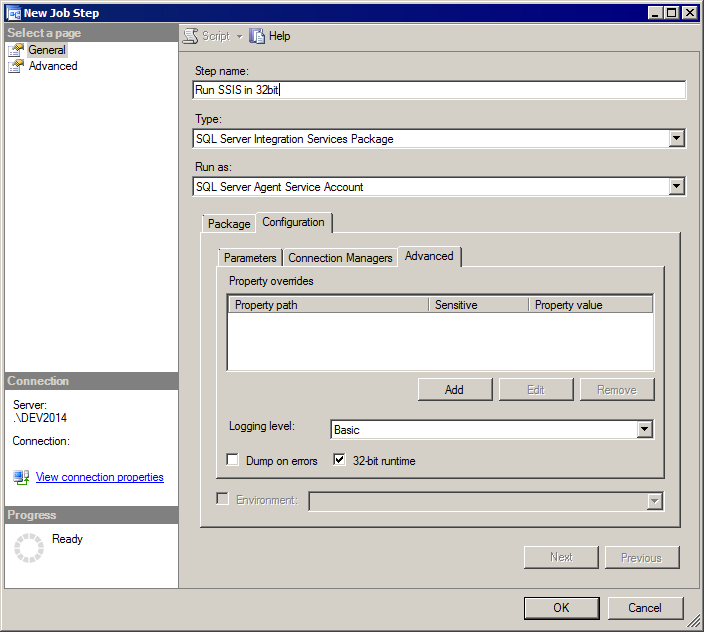The image size is (704, 632).
Task: Switch to the Package tab
Action: click(229, 224)
